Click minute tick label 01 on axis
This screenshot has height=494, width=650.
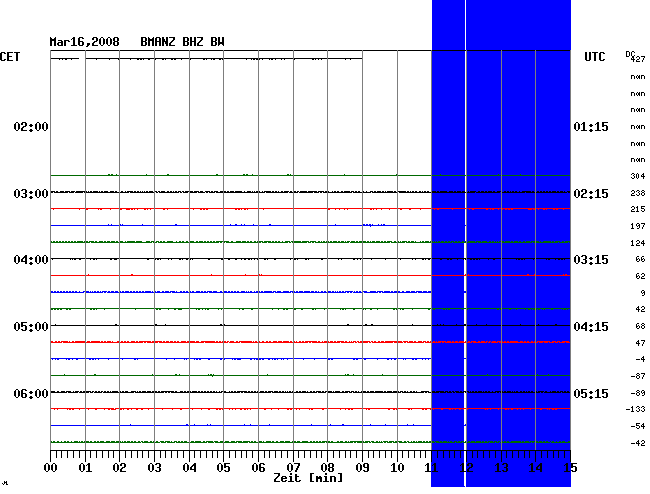click(85, 468)
